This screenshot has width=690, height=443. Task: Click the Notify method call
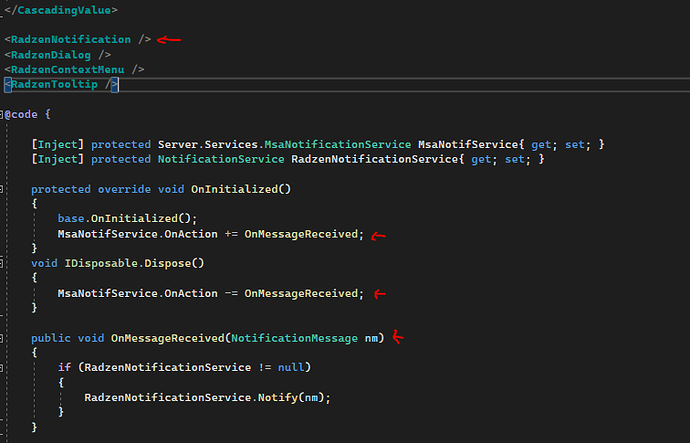pos(278,398)
